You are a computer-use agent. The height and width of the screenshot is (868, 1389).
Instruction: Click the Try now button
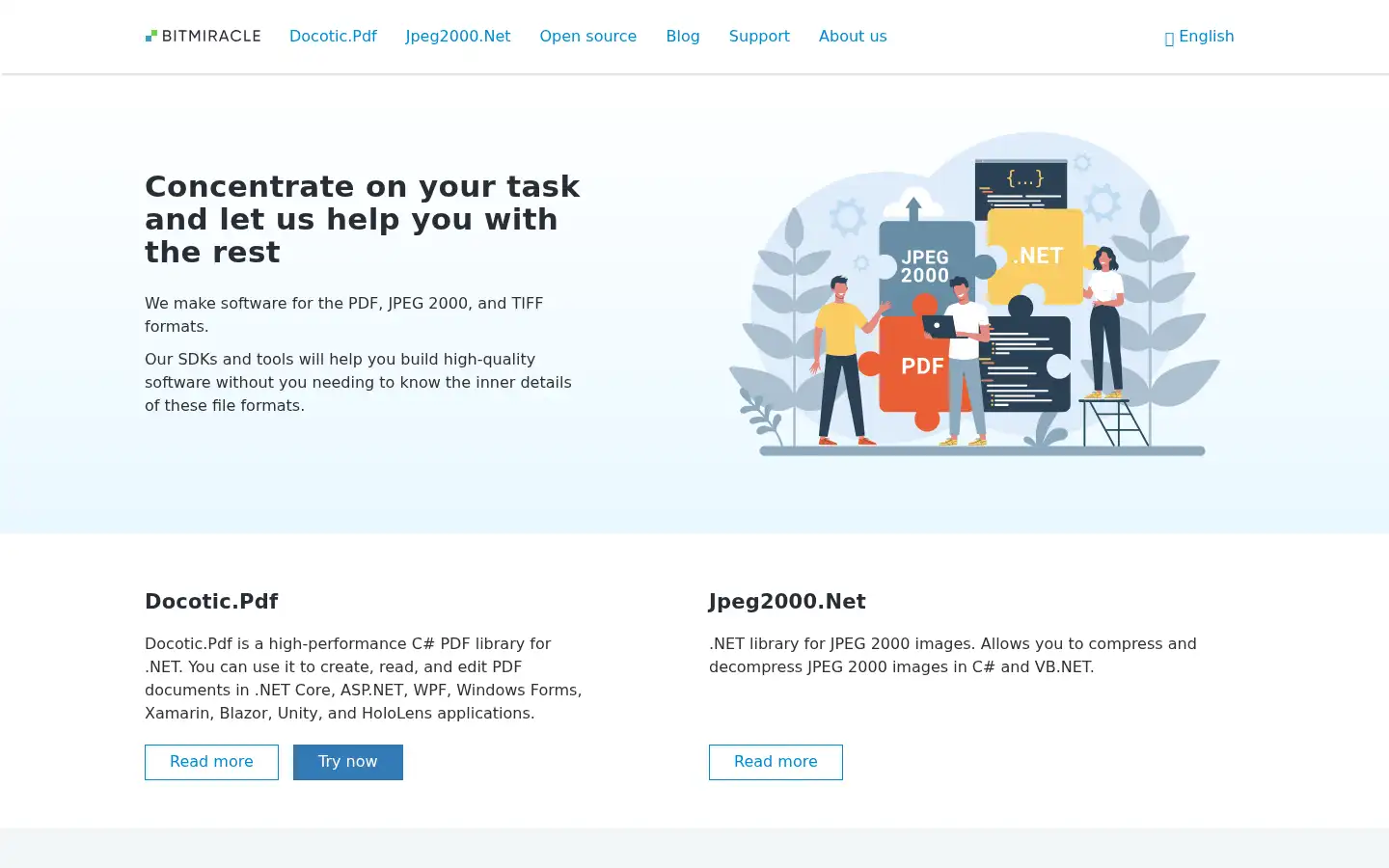click(348, 762)
